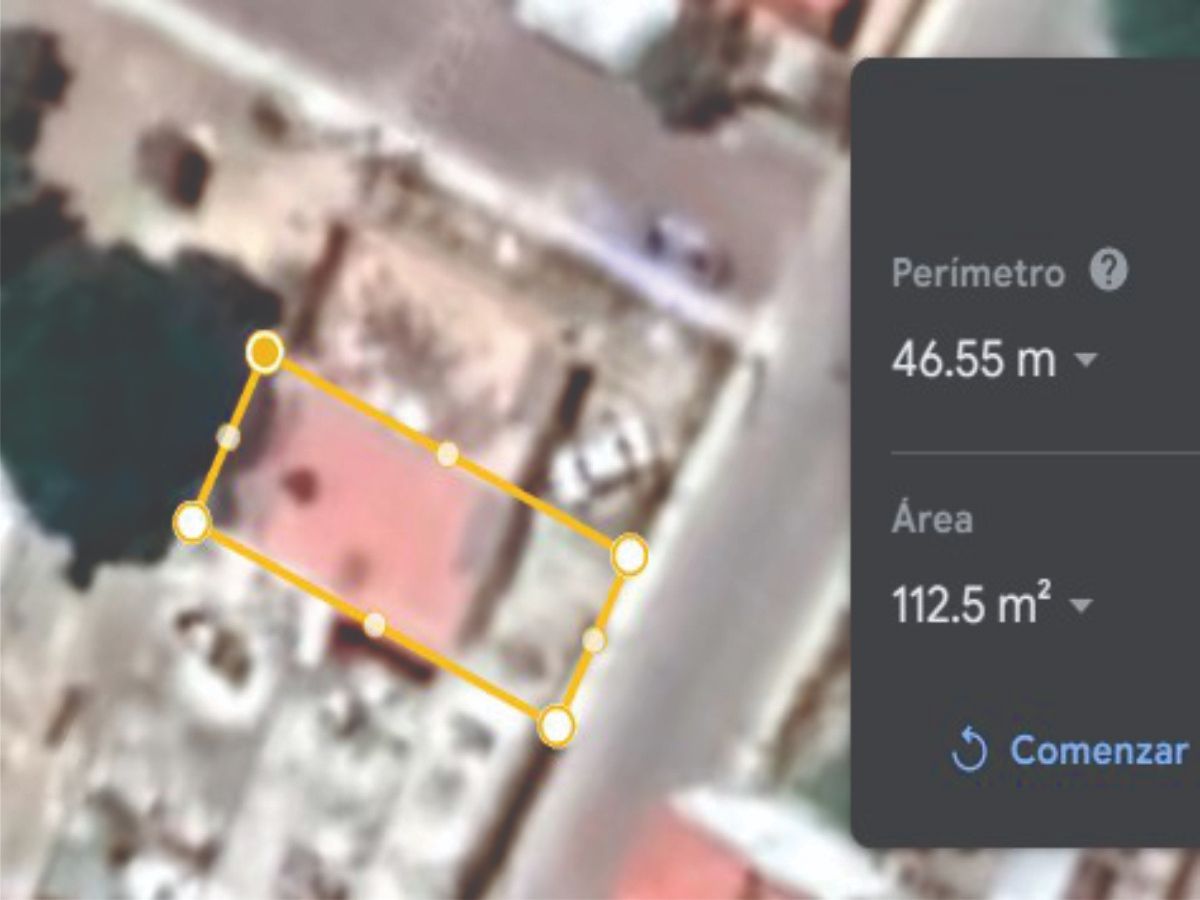
Task: Select the filled orange top vertex point
Action: tap(264, 352)
